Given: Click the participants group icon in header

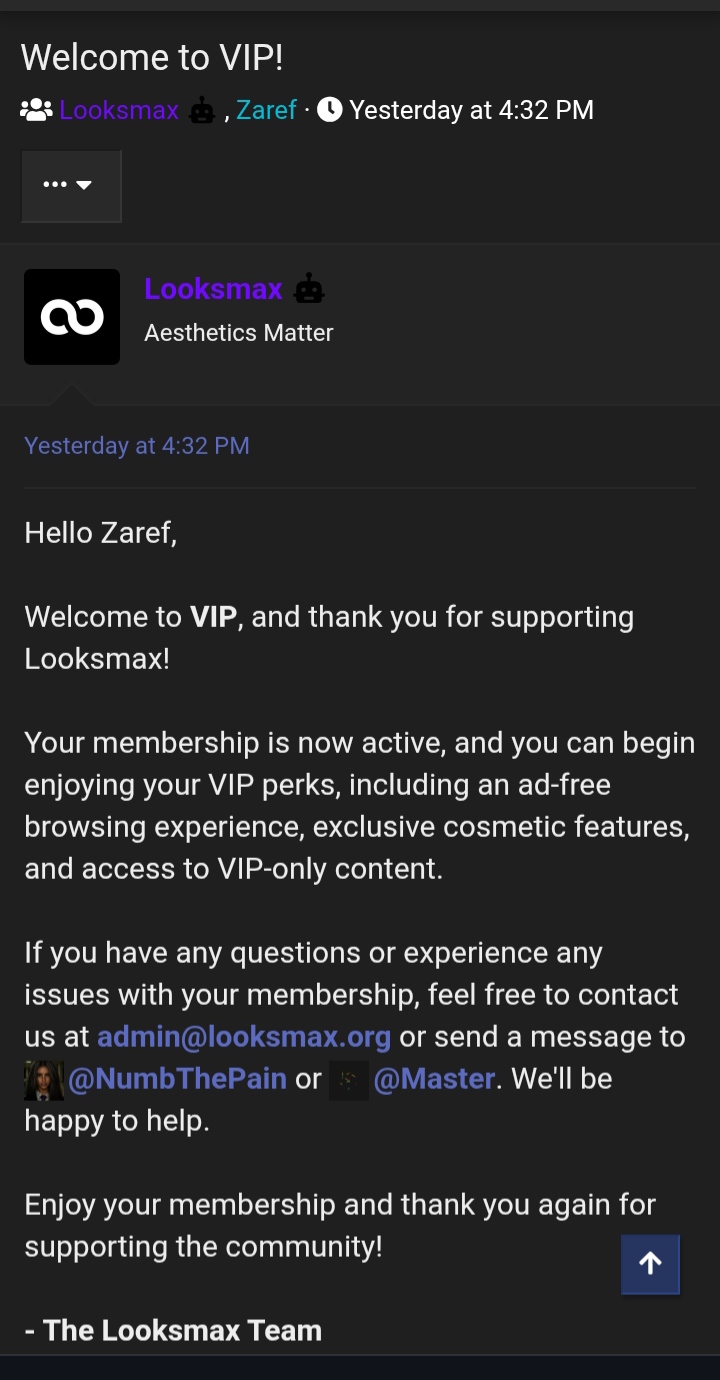Looking at the screenshot, I should click(36, 110).
